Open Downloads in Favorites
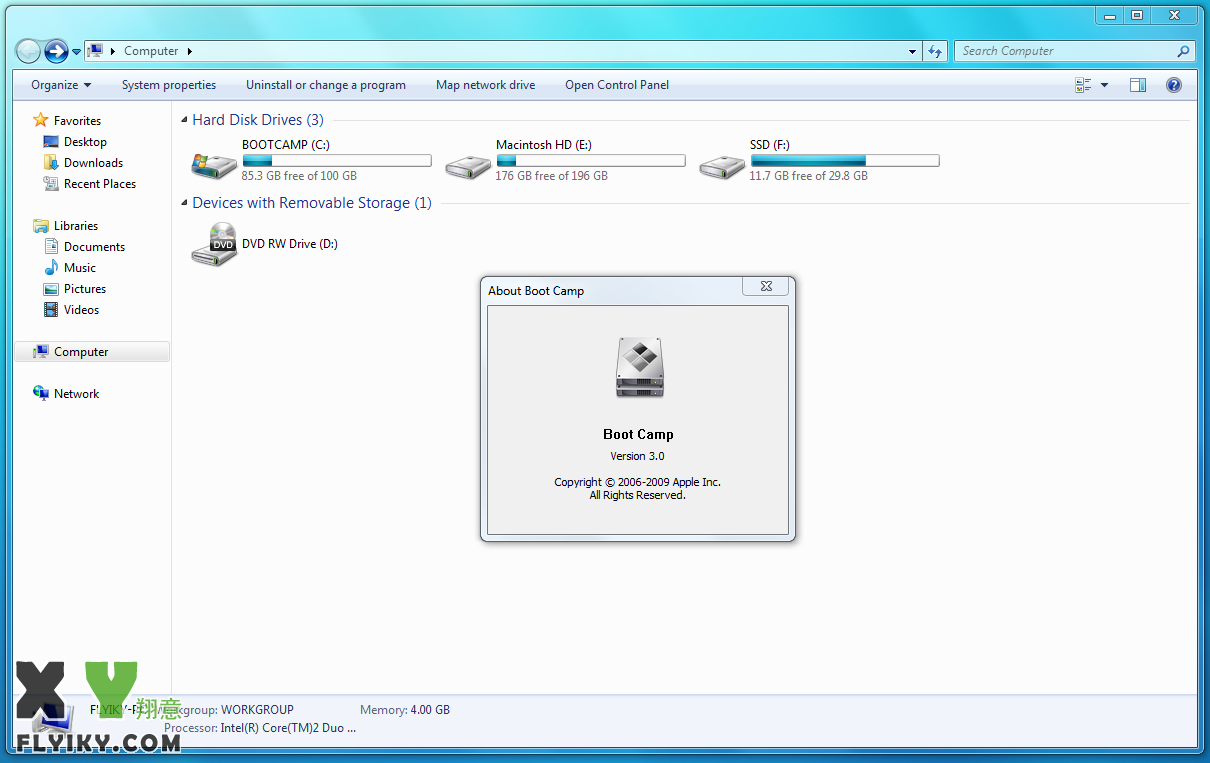The width and height of the screenshot is (1210, 763). coord(93,163)
